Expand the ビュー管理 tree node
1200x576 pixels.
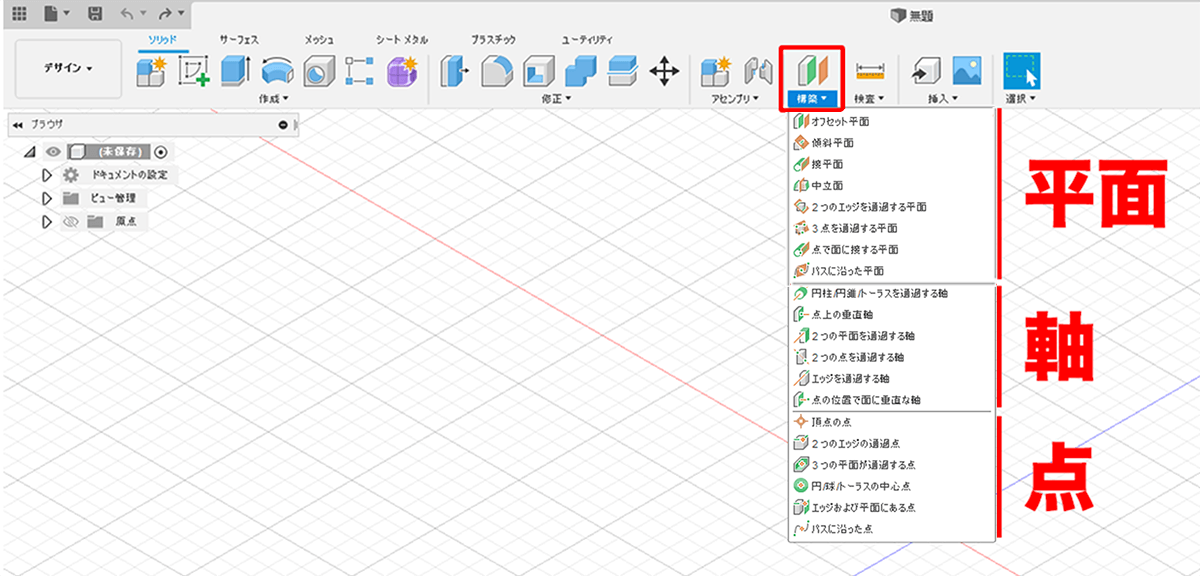point(45,198)
